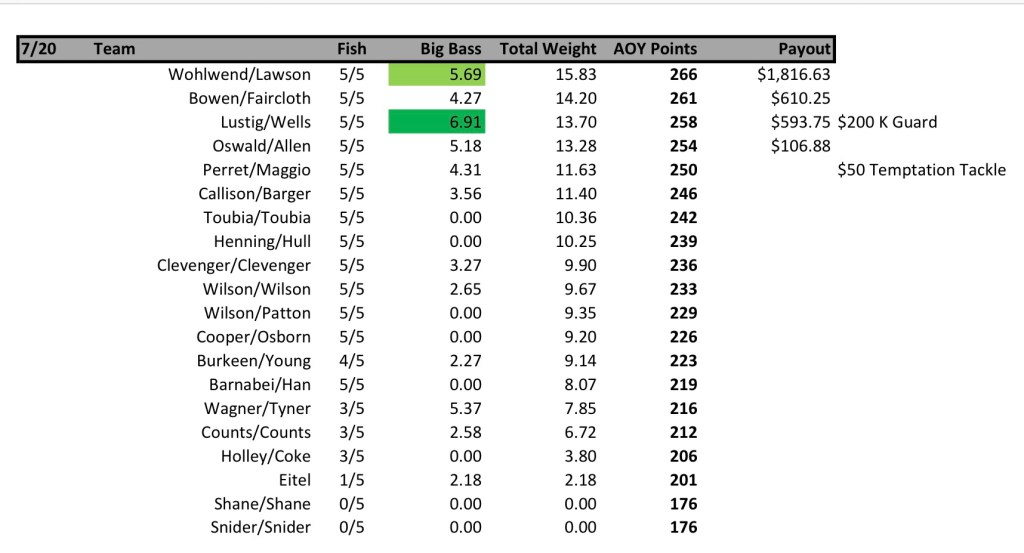Click Wagner/Tyner's 5.37 big bass value
Image resolution: width=1024 pixels, height=553 pixels.
click(464, 408)
